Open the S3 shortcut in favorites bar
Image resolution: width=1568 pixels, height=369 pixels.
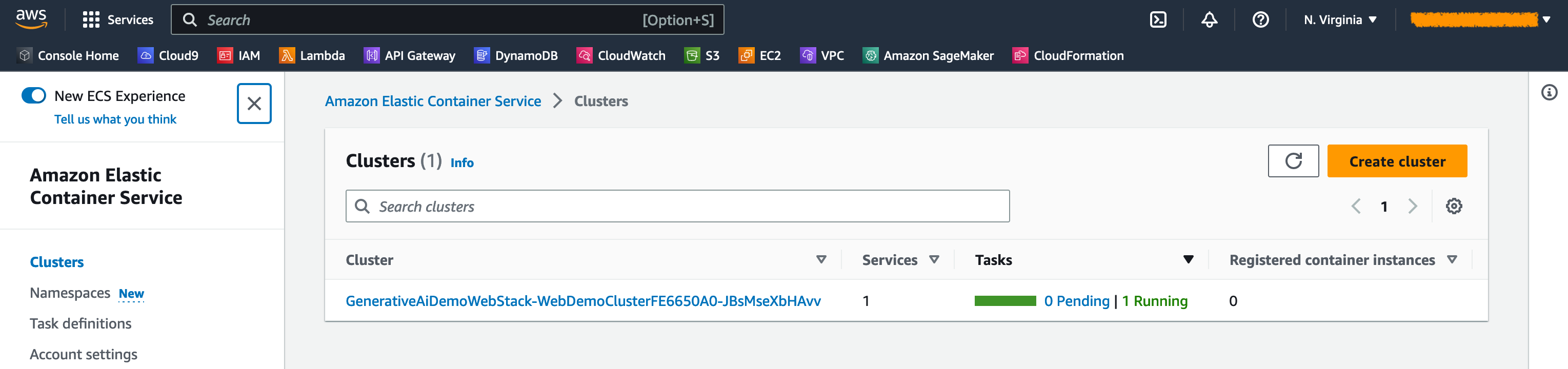click(702, 55)
